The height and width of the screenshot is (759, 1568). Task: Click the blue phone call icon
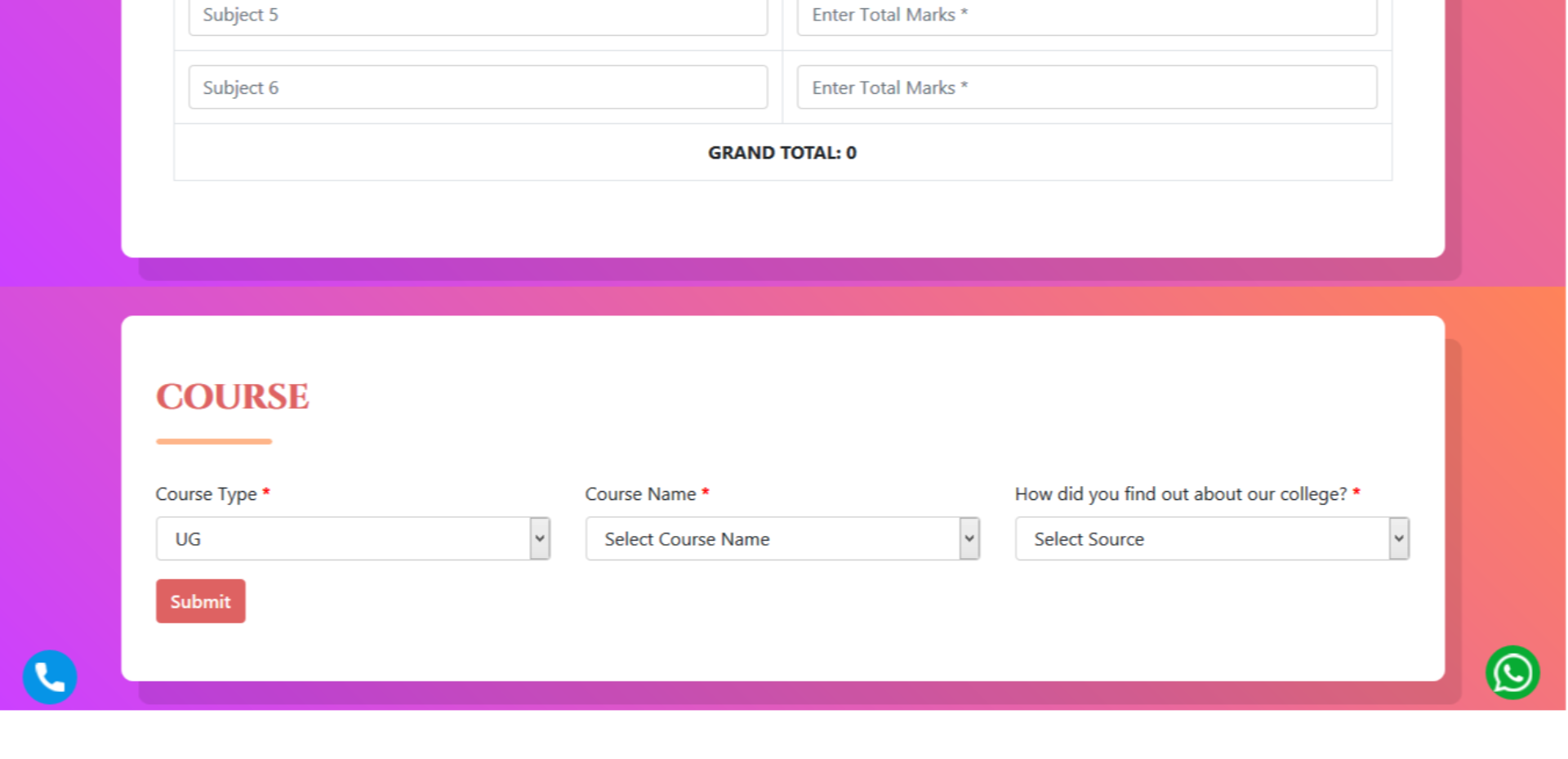point(50,676)
